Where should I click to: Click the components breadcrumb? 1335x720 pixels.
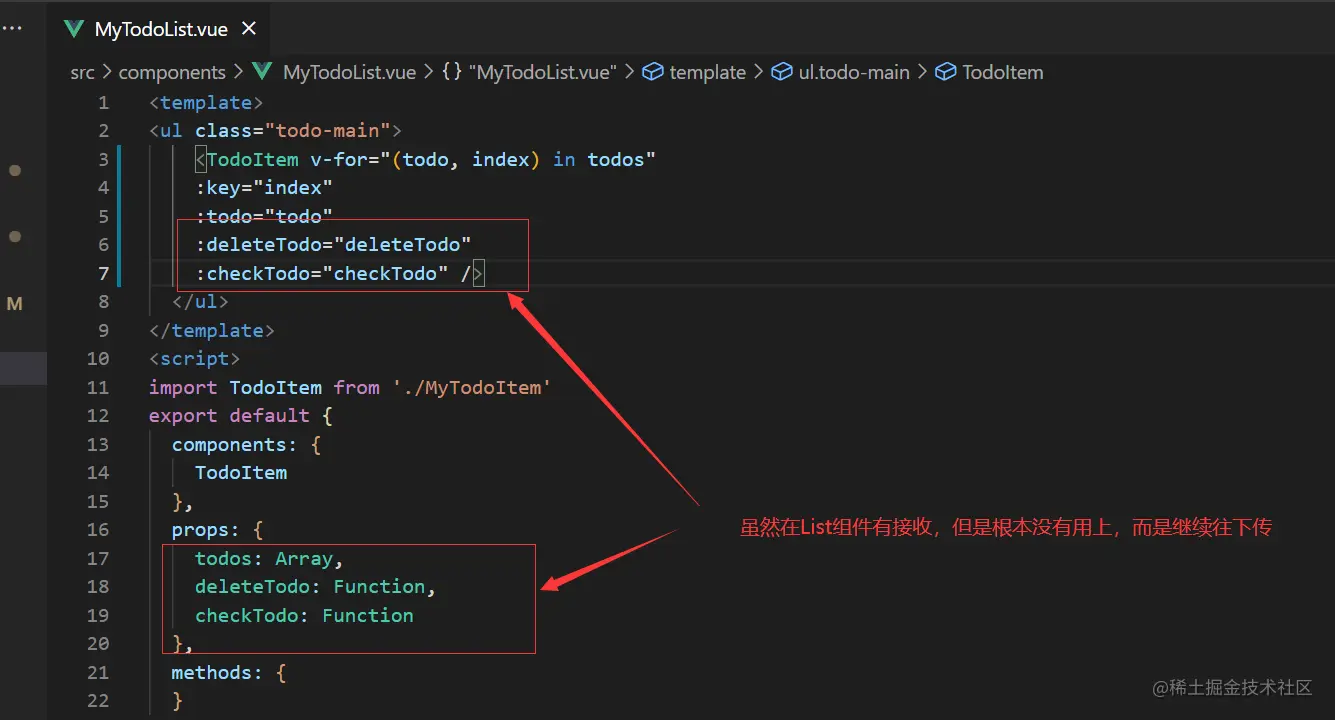click(172, 72)
